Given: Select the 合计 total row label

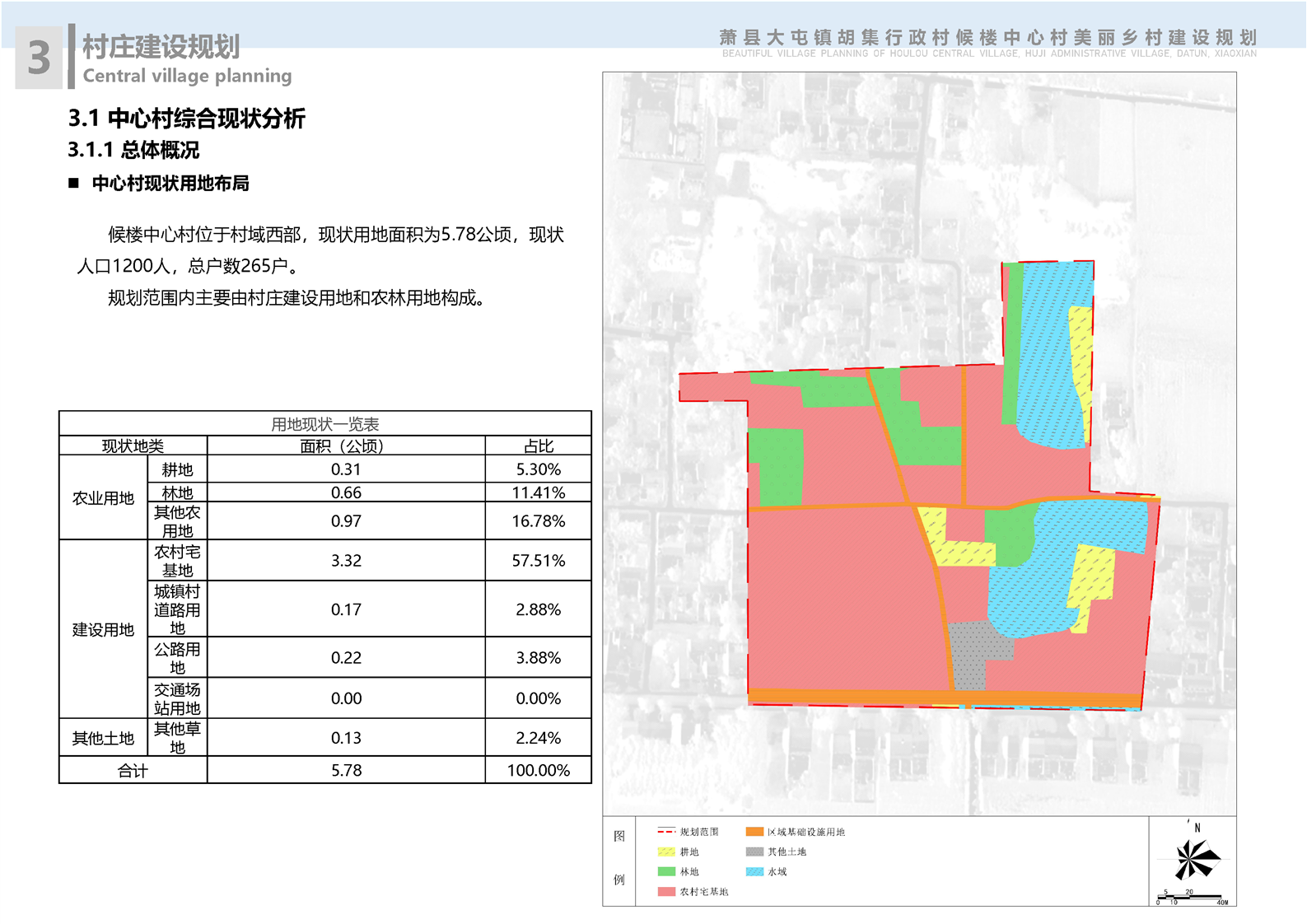Looking at the screenshot, I should tap(133, 771).
